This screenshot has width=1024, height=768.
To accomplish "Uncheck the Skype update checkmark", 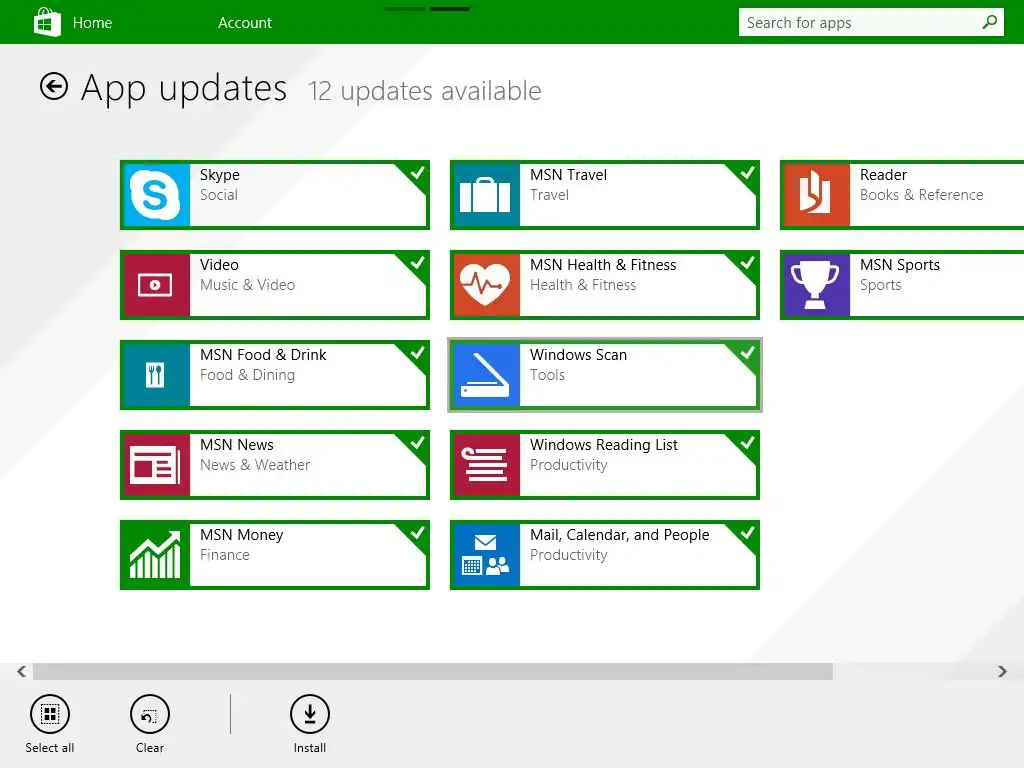I will pyautogui.click(x=417, y=173).
